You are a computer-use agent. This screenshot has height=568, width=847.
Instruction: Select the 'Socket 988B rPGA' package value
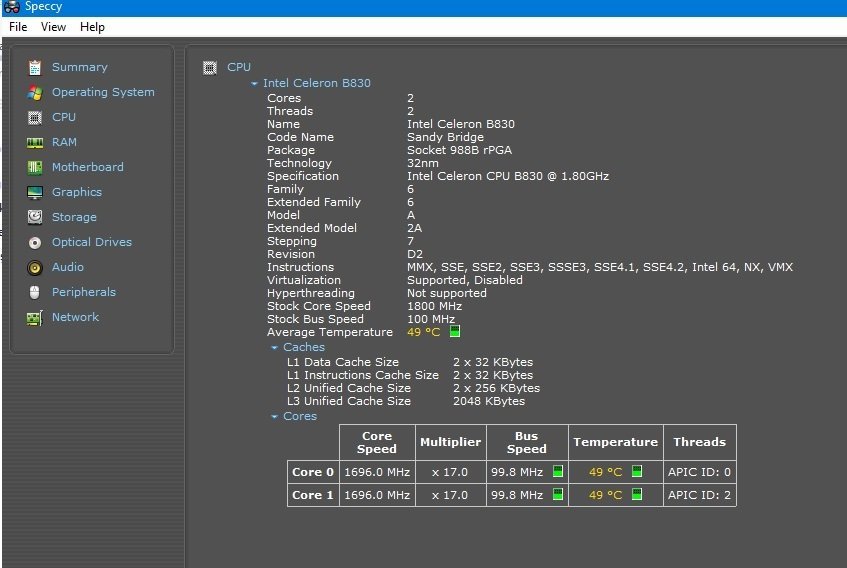click(459, 150)
